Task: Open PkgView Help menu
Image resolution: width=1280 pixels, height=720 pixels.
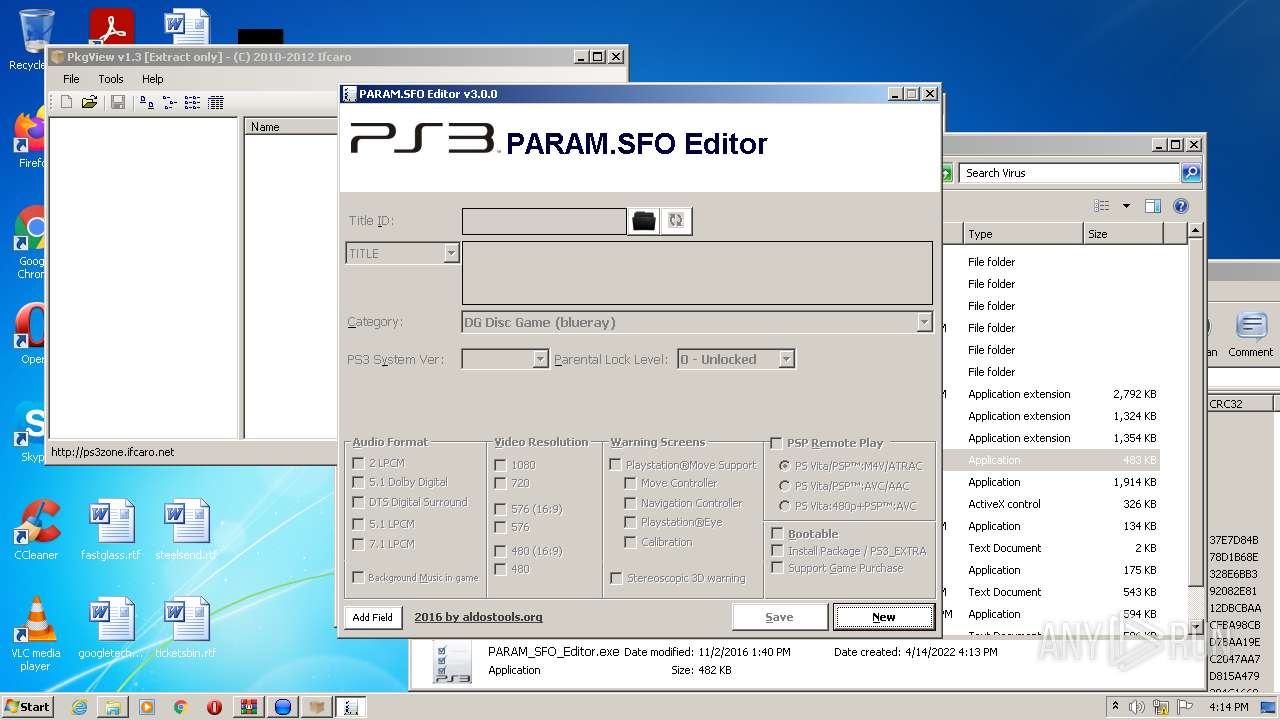Action: (152, 79)
